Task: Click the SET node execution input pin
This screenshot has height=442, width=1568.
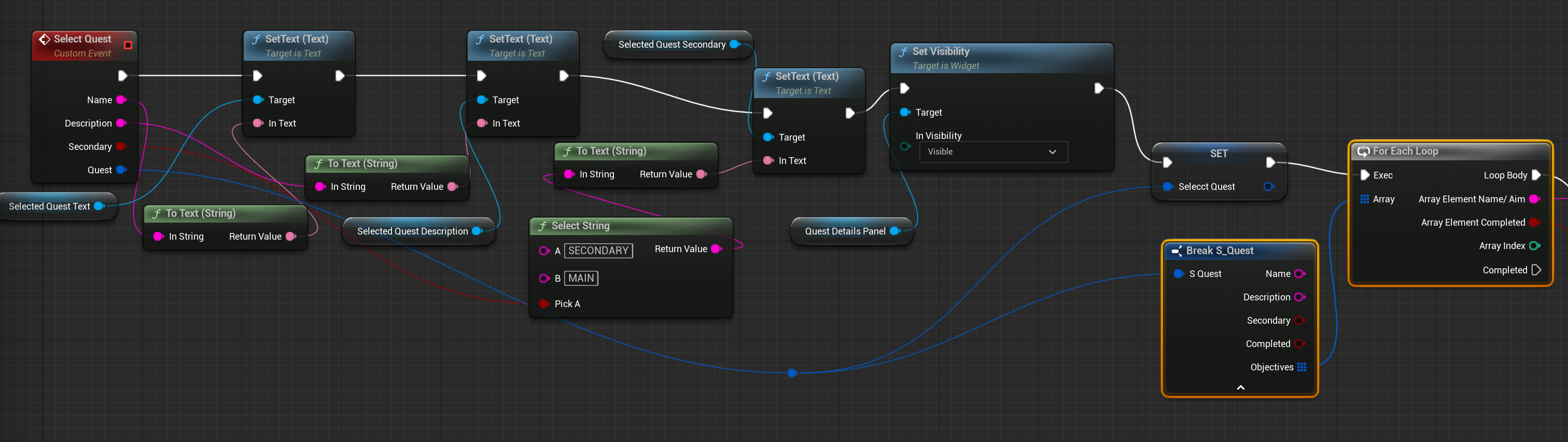Action: click(1167, 162)
